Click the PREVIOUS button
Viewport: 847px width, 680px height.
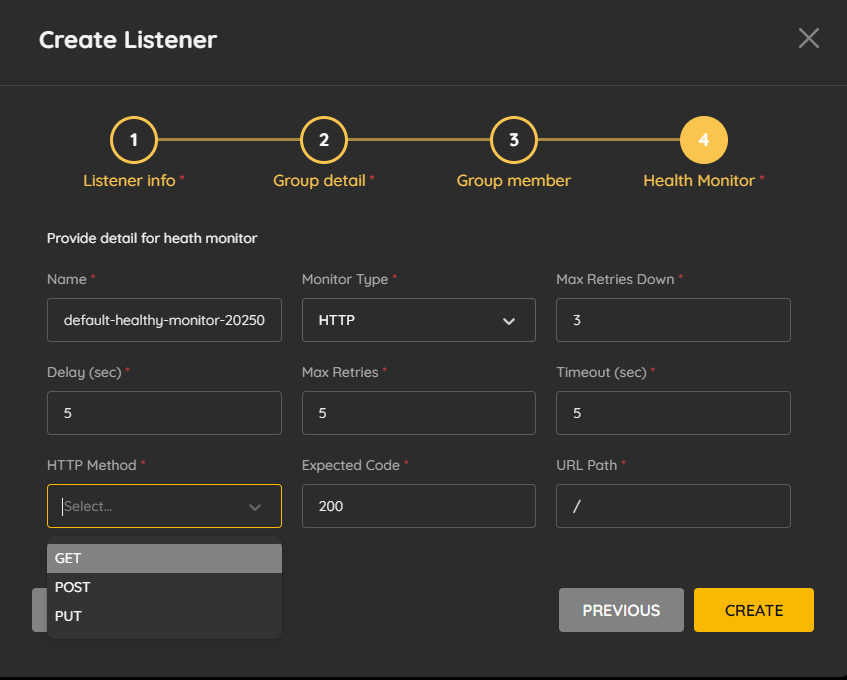click(621, 610)
